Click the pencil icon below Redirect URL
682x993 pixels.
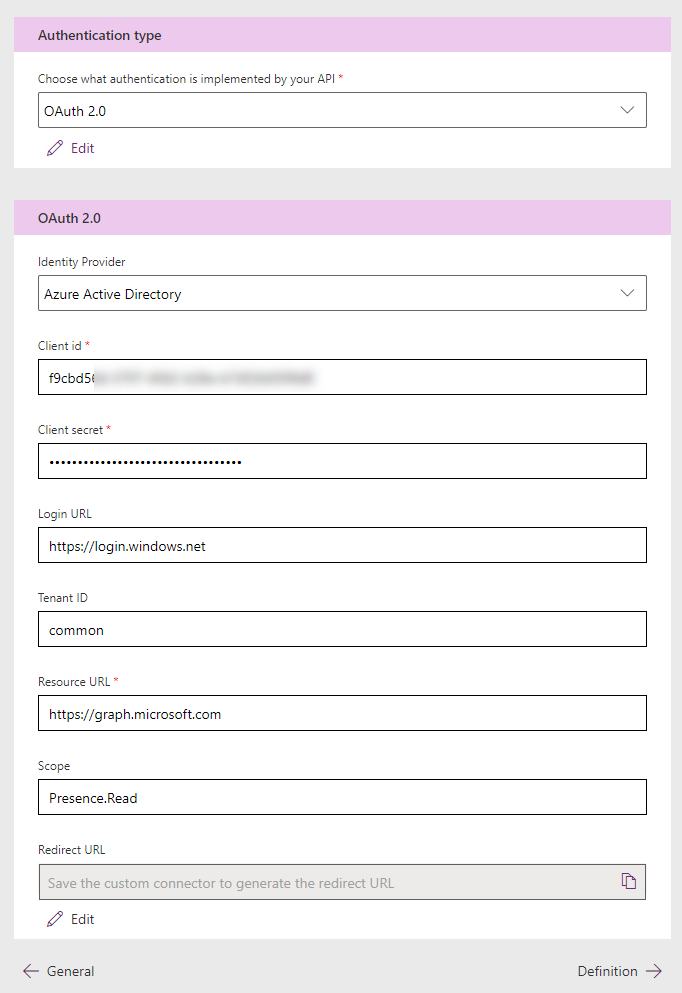click(x=55, y=919)
